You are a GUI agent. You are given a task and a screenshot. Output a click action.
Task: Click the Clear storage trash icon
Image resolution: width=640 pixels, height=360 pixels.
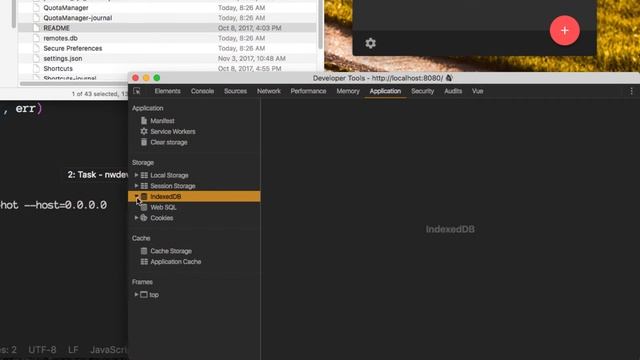coord(144,142)
